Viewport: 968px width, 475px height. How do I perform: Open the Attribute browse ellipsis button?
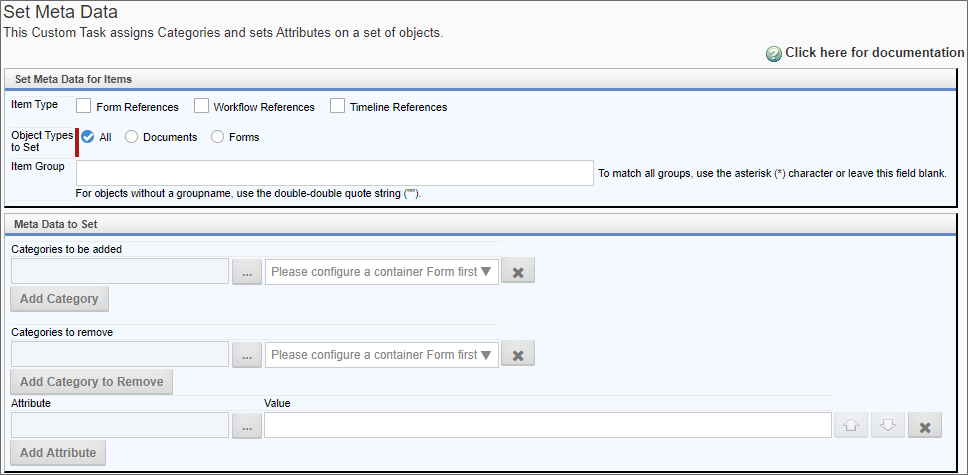(247, 426)
